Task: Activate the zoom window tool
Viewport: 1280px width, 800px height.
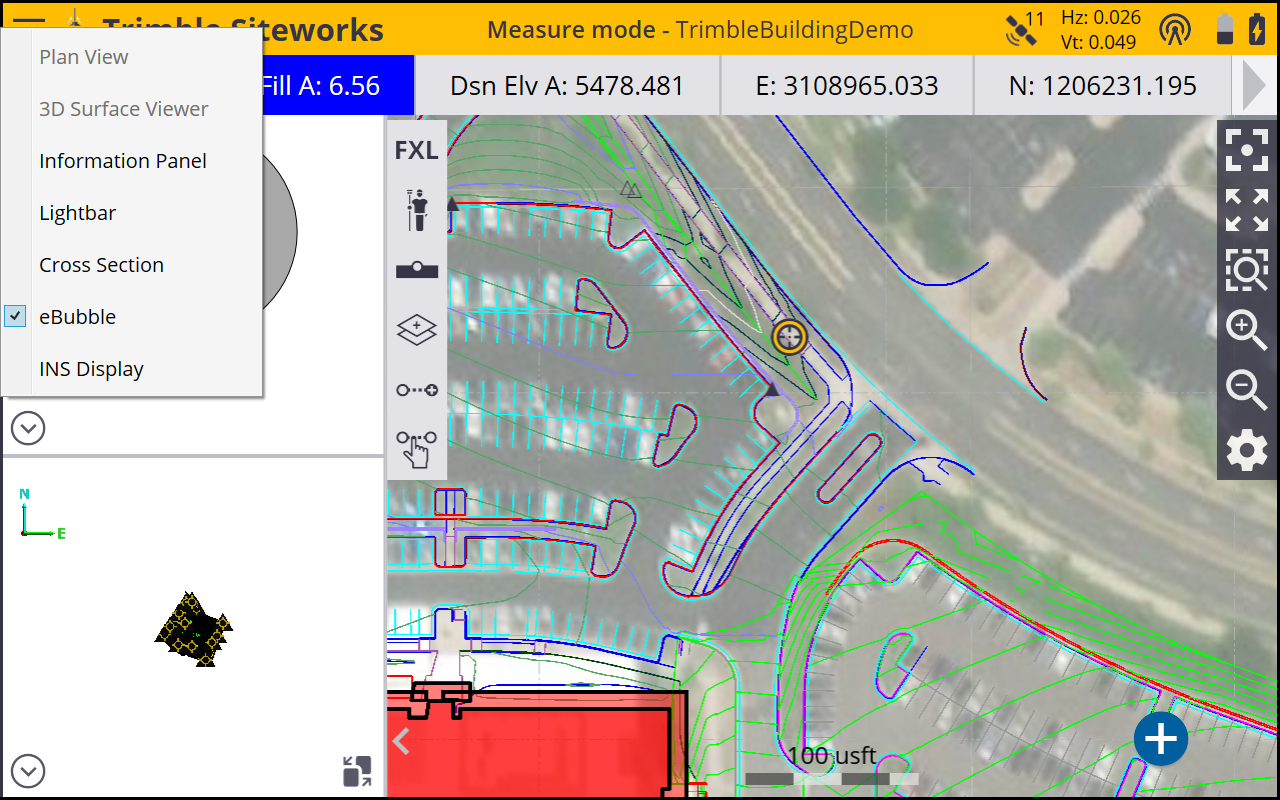Action: [1247, 270]
